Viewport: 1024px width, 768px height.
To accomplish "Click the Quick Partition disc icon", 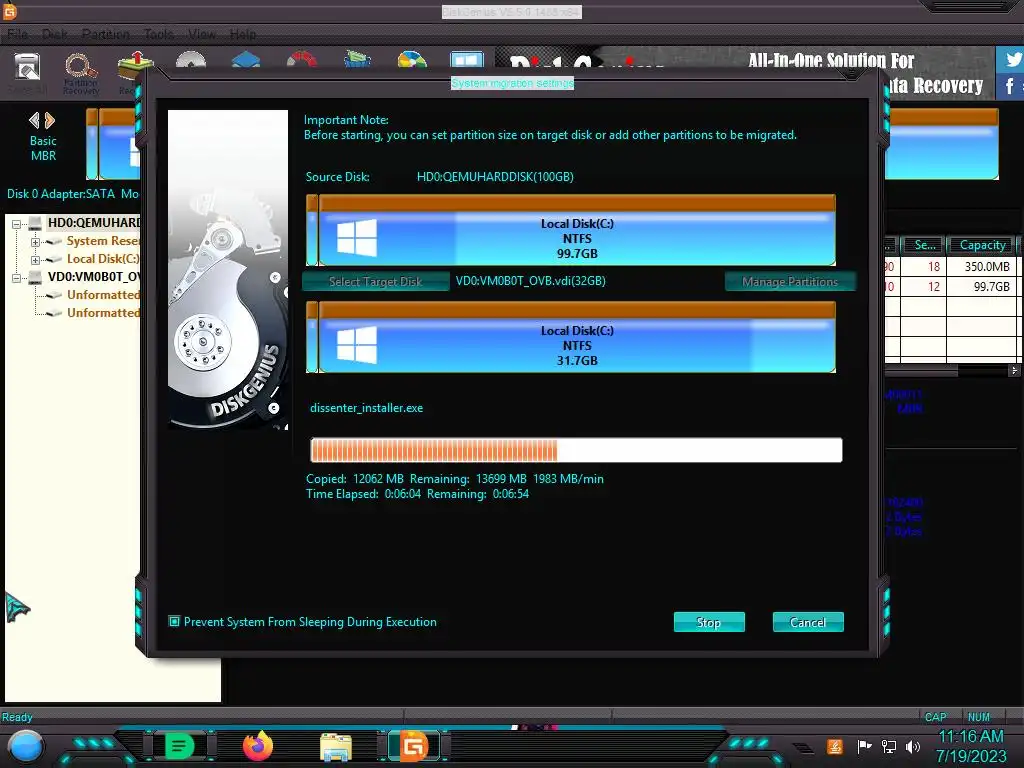I will coord(191,60).
